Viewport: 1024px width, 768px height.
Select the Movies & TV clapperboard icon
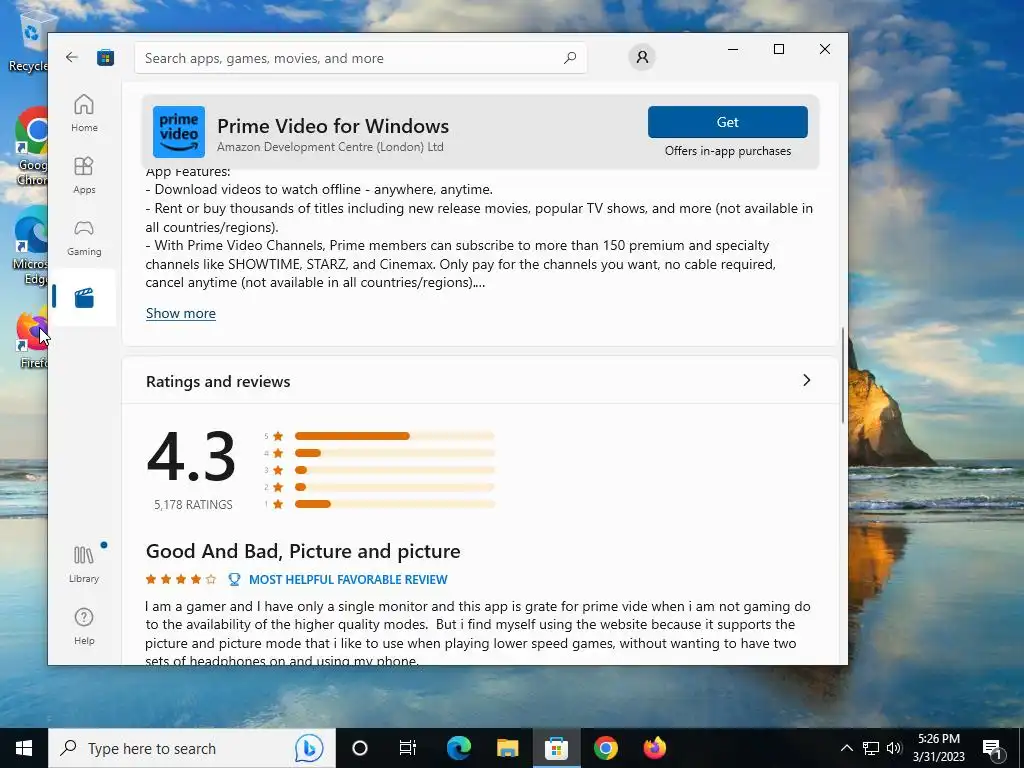pos(84,298)
